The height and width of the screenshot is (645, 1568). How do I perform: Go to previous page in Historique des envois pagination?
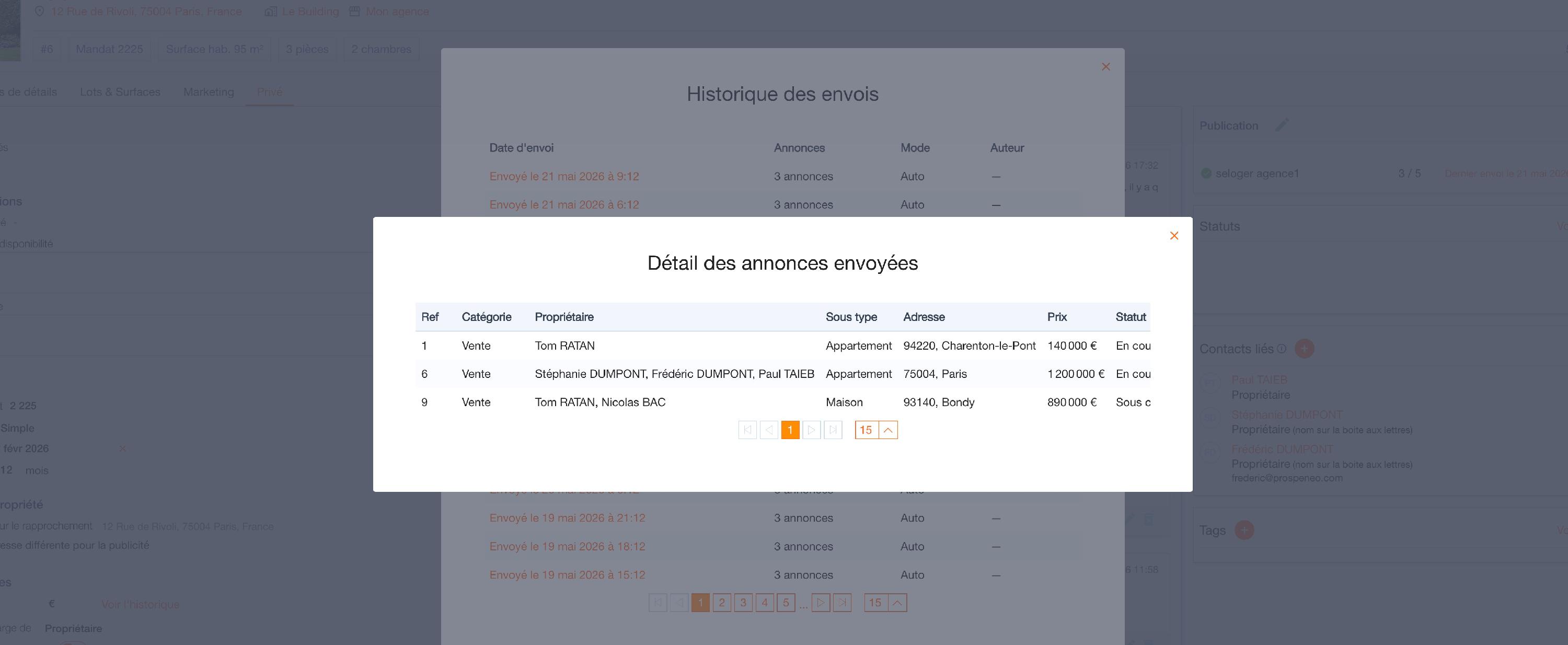click(679, 603)
